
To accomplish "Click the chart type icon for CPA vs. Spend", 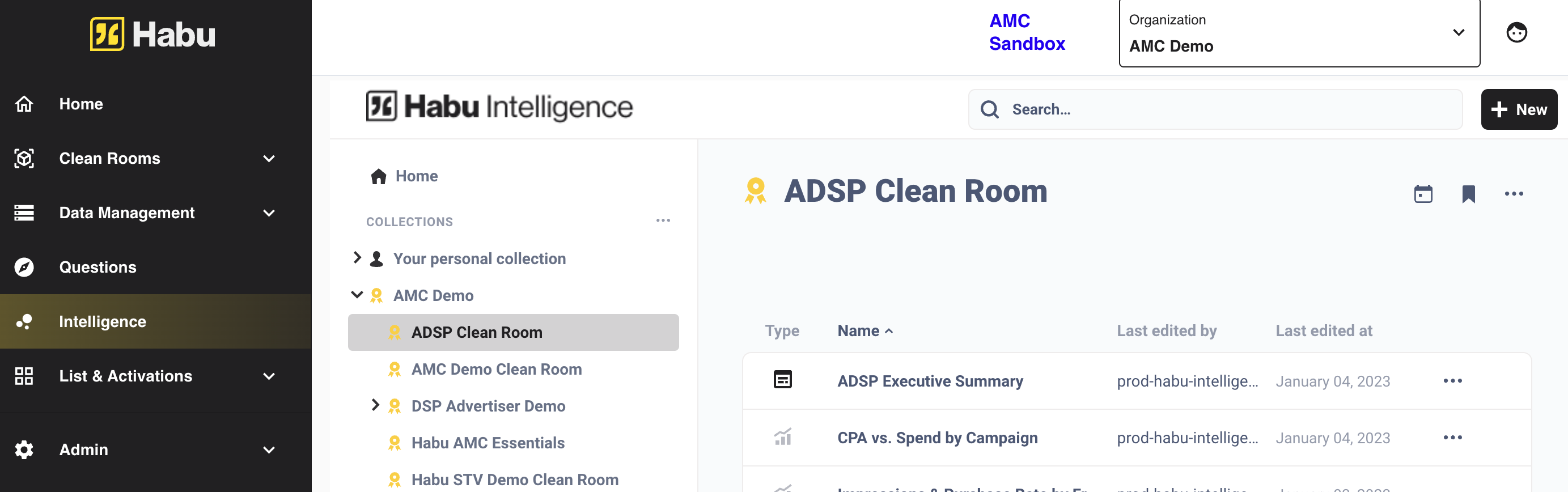I will tap(782, 436).
